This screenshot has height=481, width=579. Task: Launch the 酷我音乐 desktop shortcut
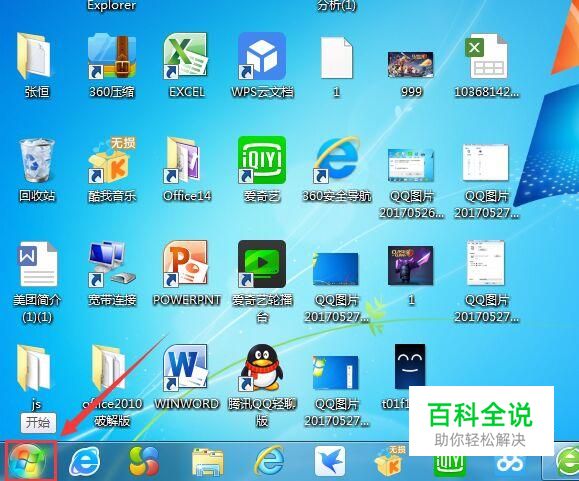tap(112, 159)
